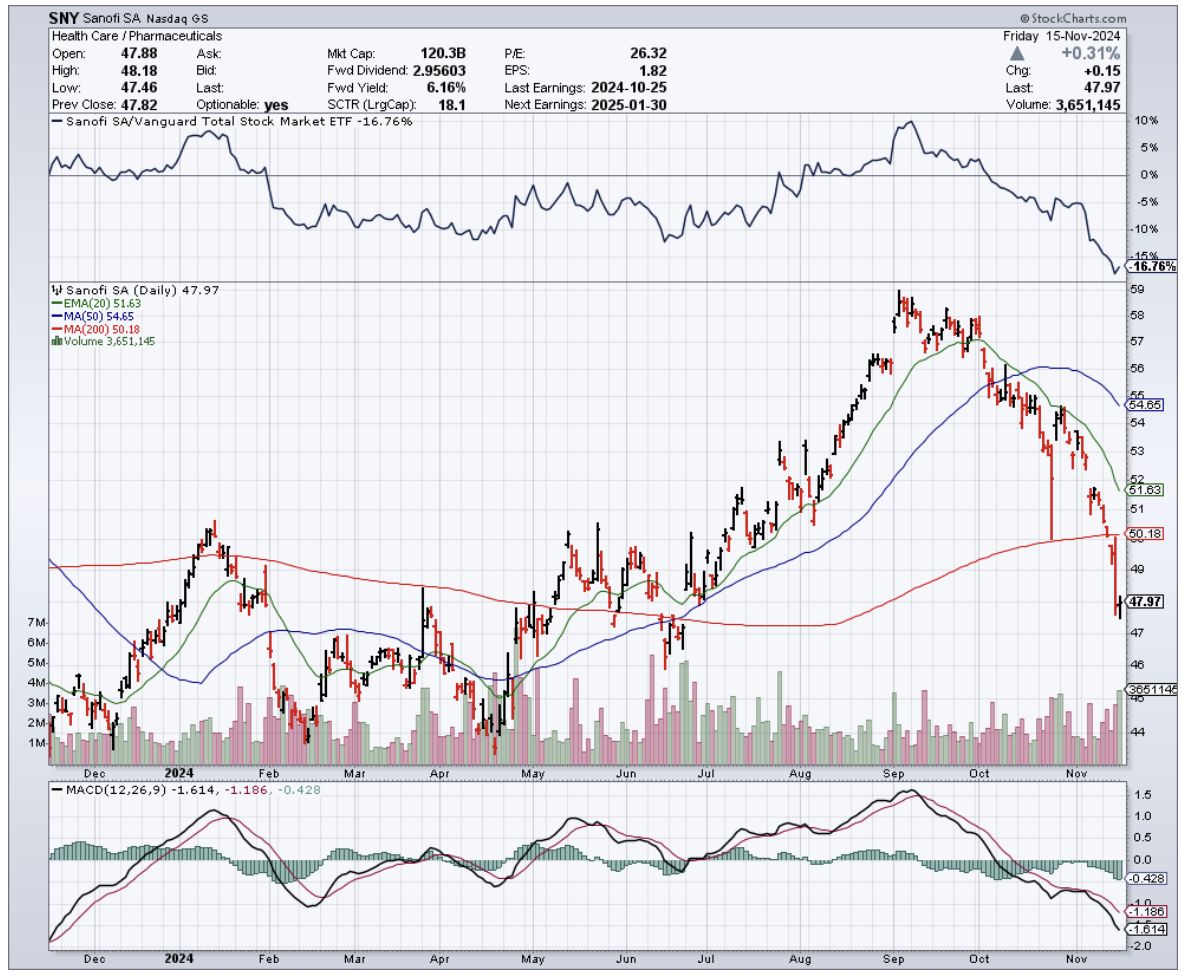Image resolution: width=1182 pixels, height=980 pixels.
Task: Click the 54.65 MA(50) price tag
Action: point(1147,405)
